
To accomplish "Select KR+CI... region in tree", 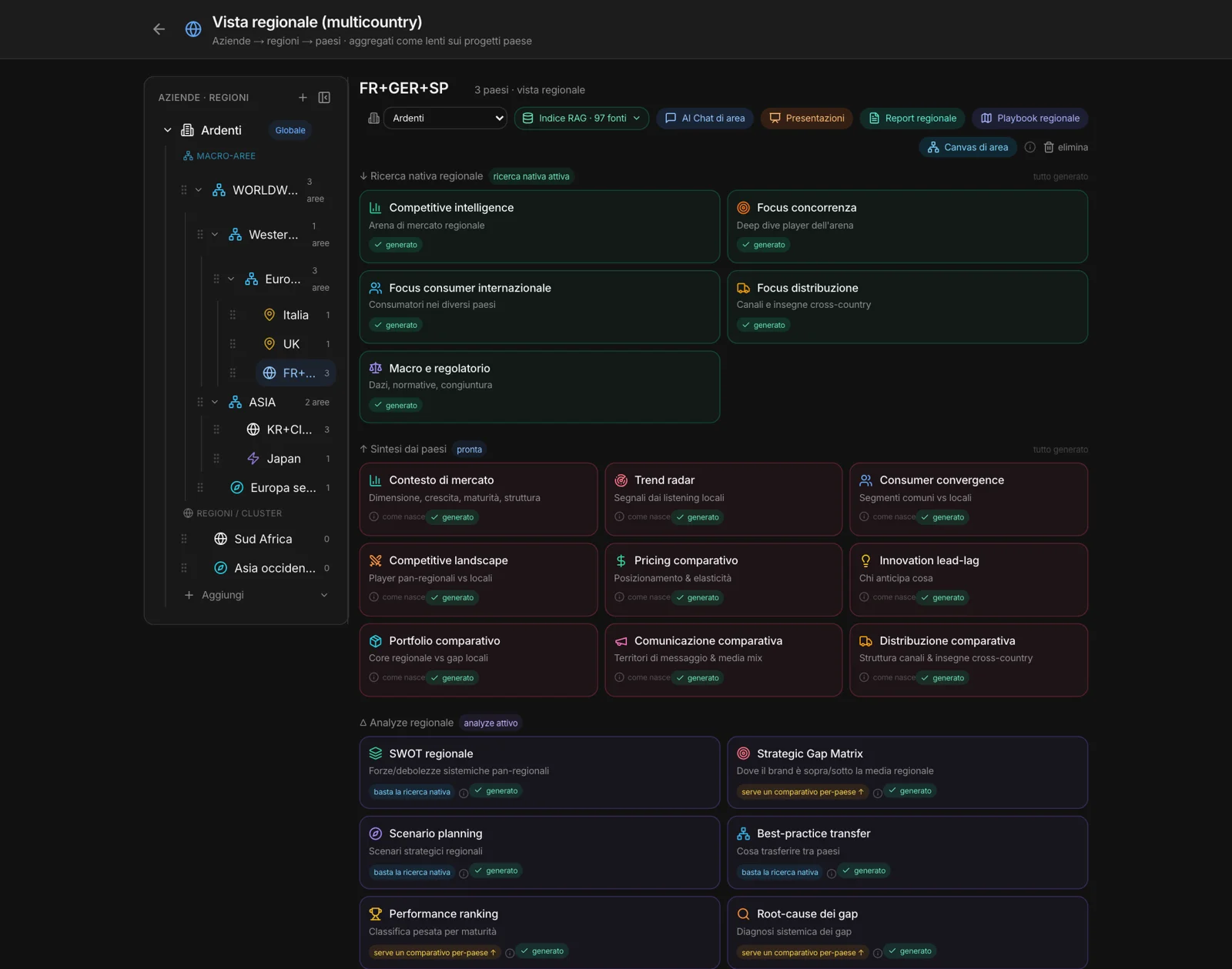I will point(289,429).
